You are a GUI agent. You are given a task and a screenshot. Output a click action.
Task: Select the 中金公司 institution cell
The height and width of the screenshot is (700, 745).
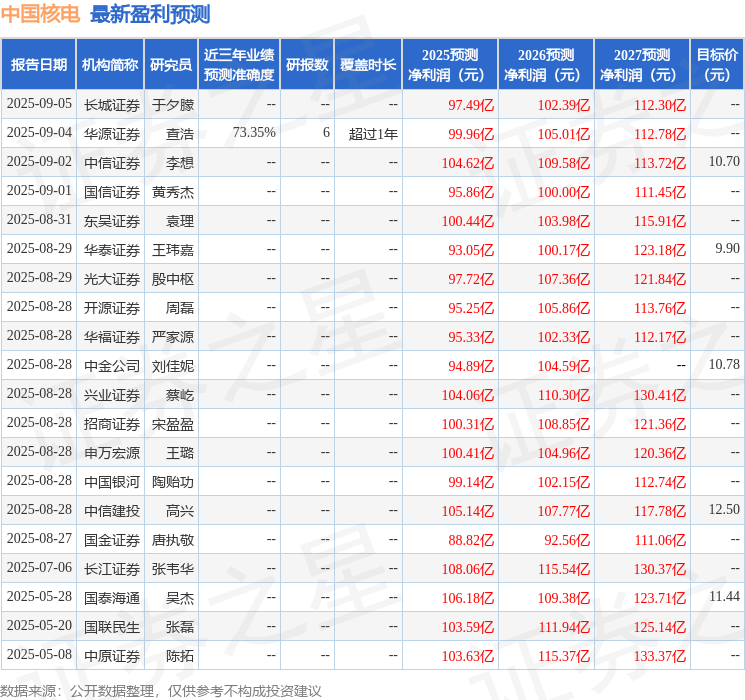[x=112, y=366]
